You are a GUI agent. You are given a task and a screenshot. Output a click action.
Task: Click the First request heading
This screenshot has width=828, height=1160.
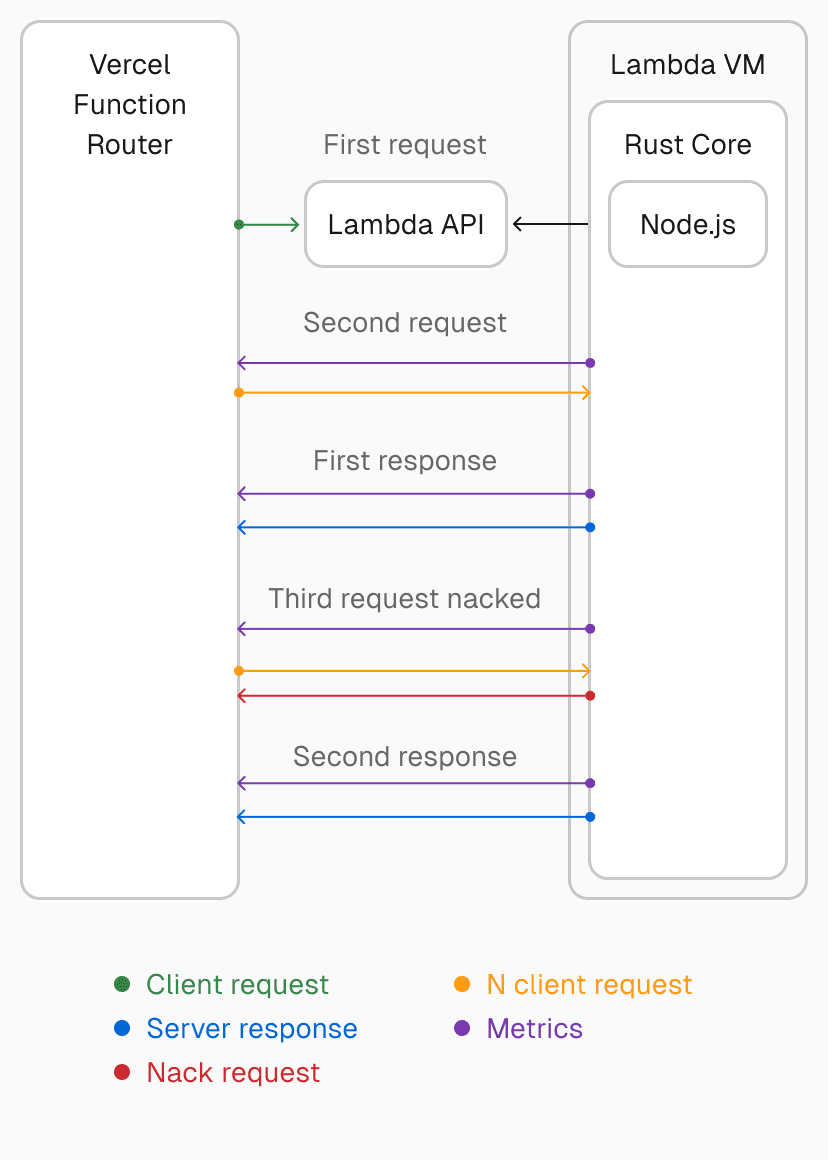pos(405,145)
